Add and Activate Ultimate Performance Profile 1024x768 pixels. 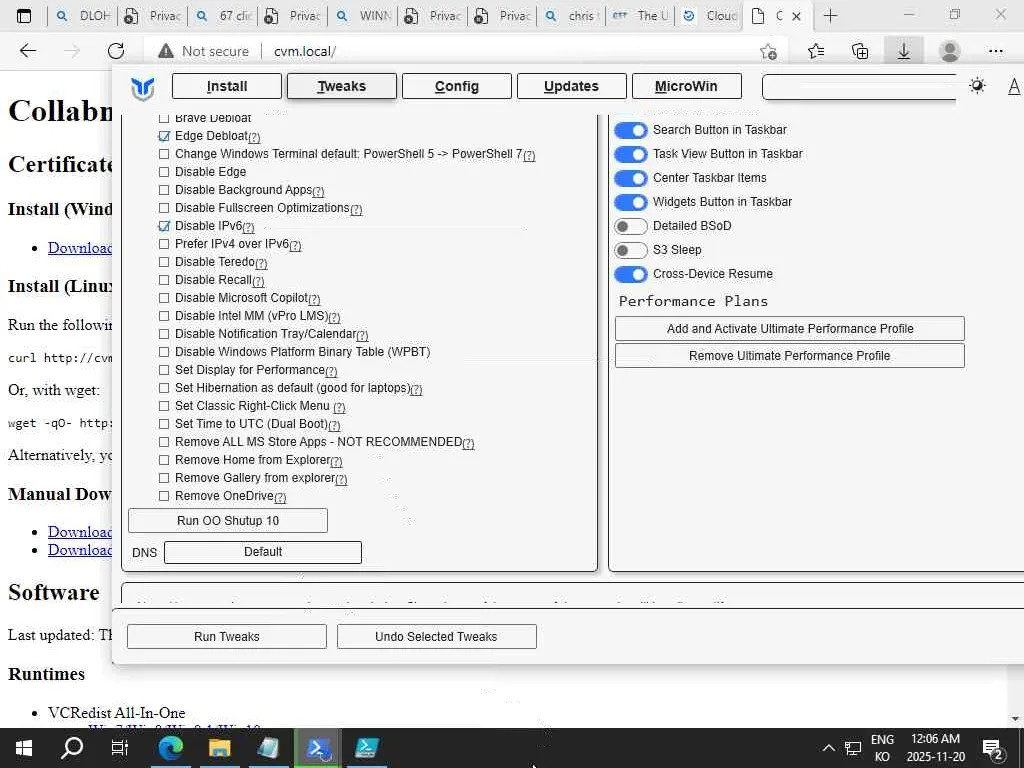(x=790, y=328)
